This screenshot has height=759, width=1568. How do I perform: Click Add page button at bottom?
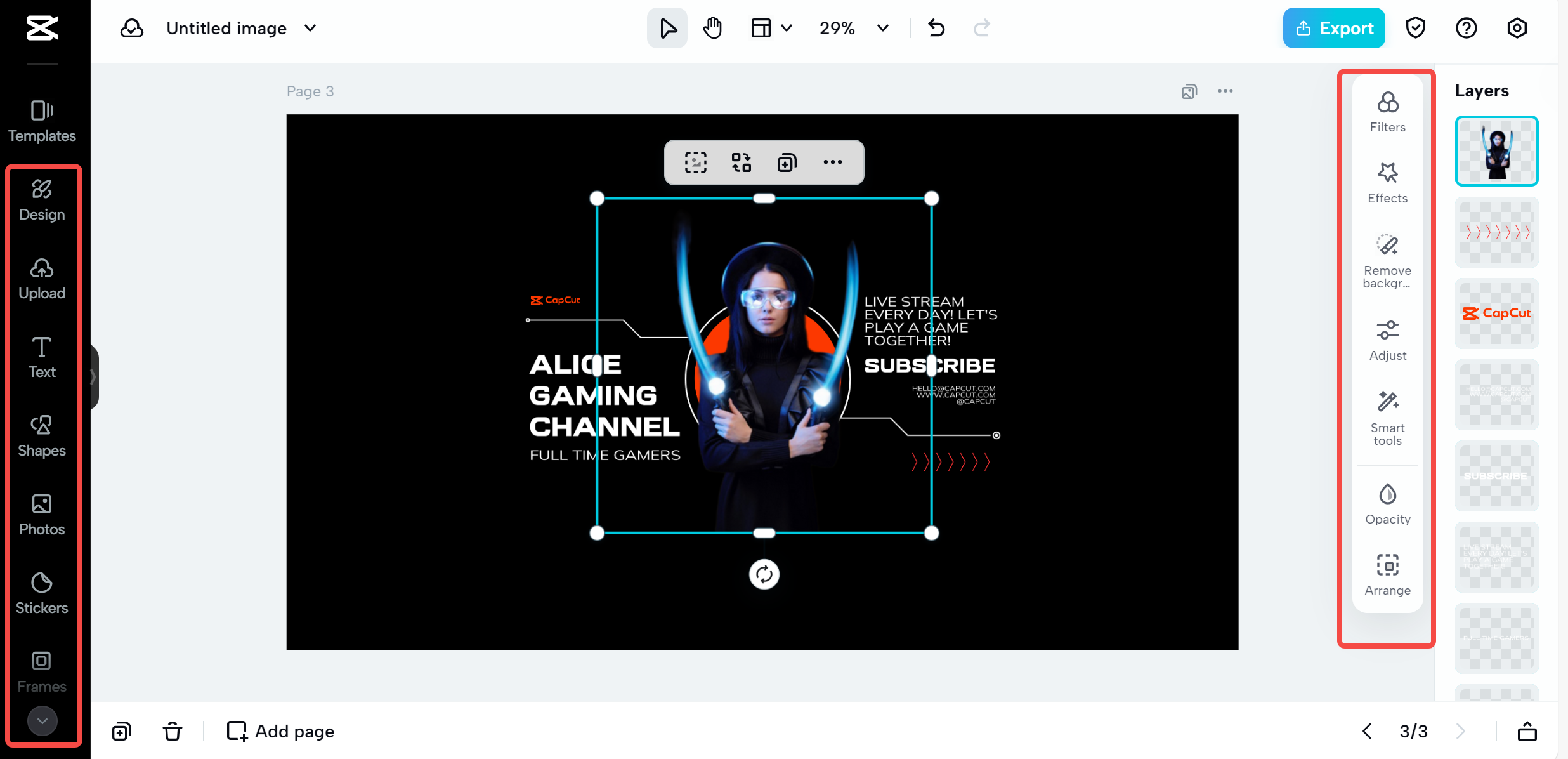pyautogui.click(x=280, y=731)
